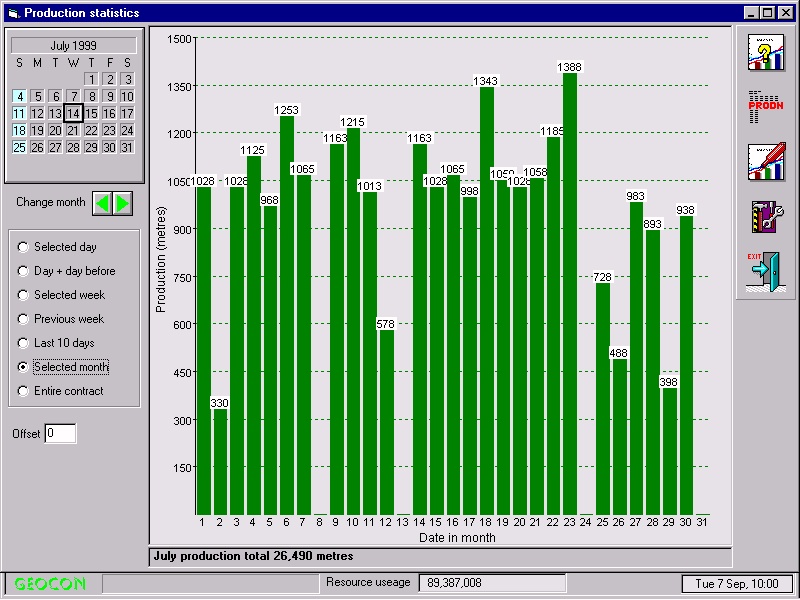Select July 31 in the calendar
This screenshot has height=600, width=800.
coord(127,147)
